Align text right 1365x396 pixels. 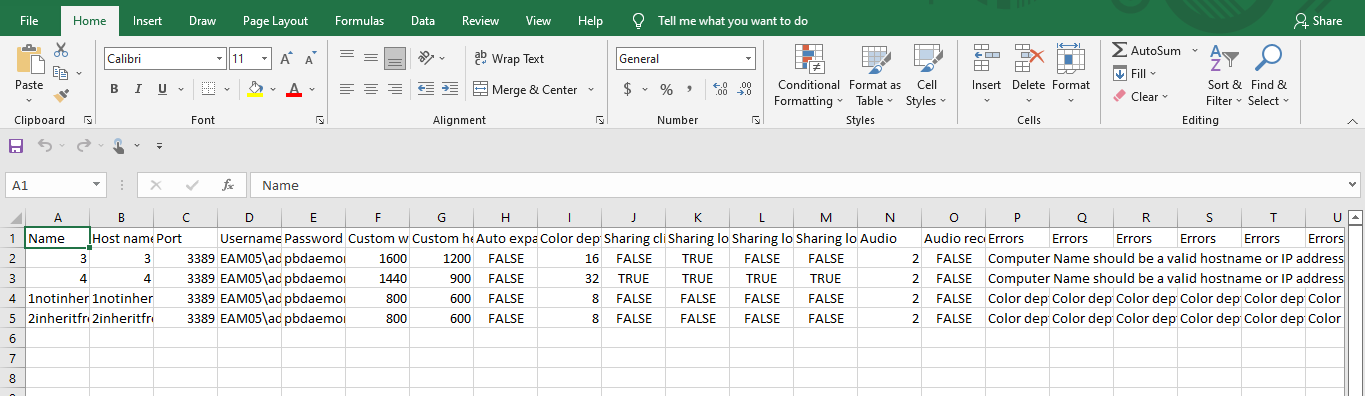pyautogui.click(x=395, y=89)
